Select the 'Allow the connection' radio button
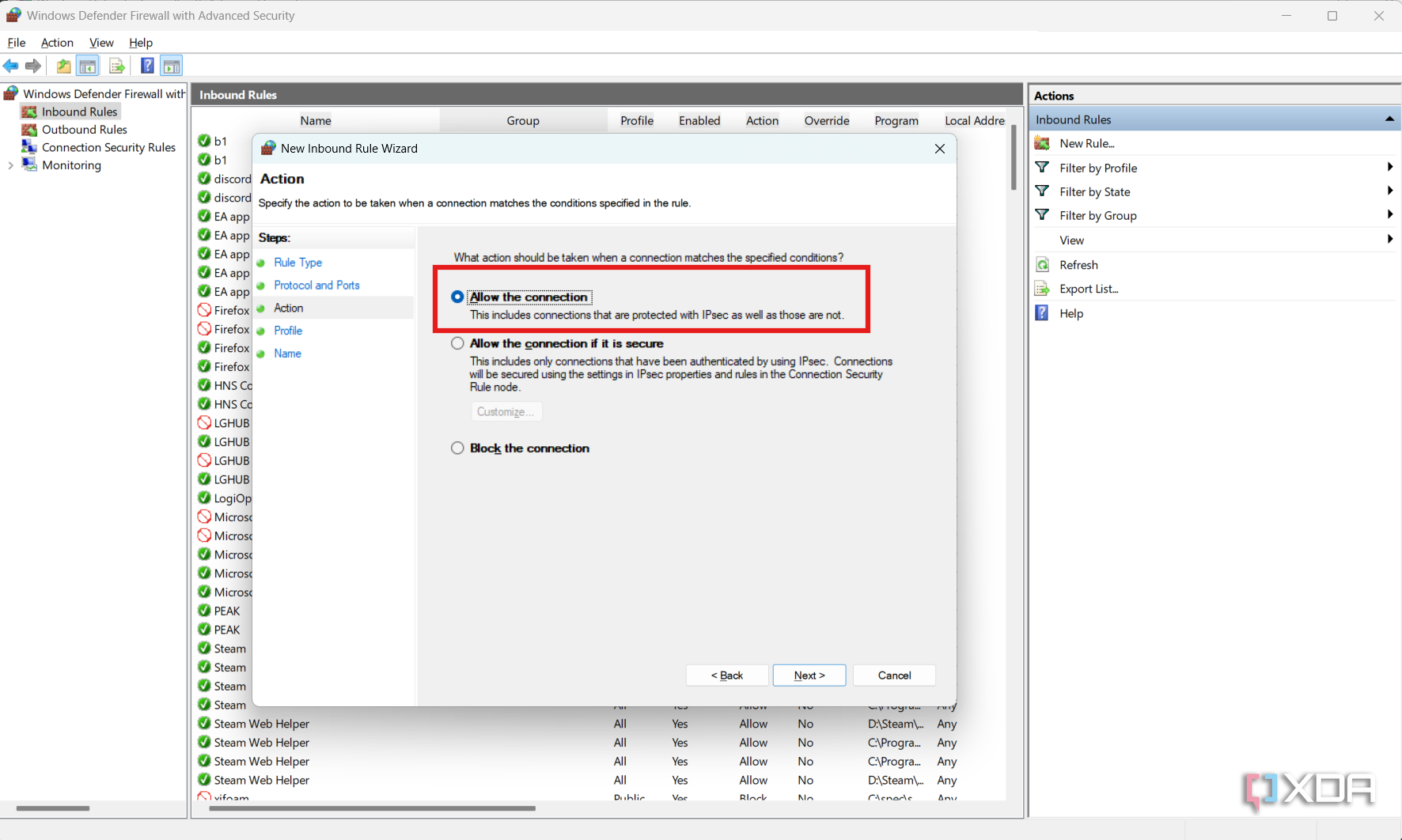The image size is (1402, 840). pos(457,297)
